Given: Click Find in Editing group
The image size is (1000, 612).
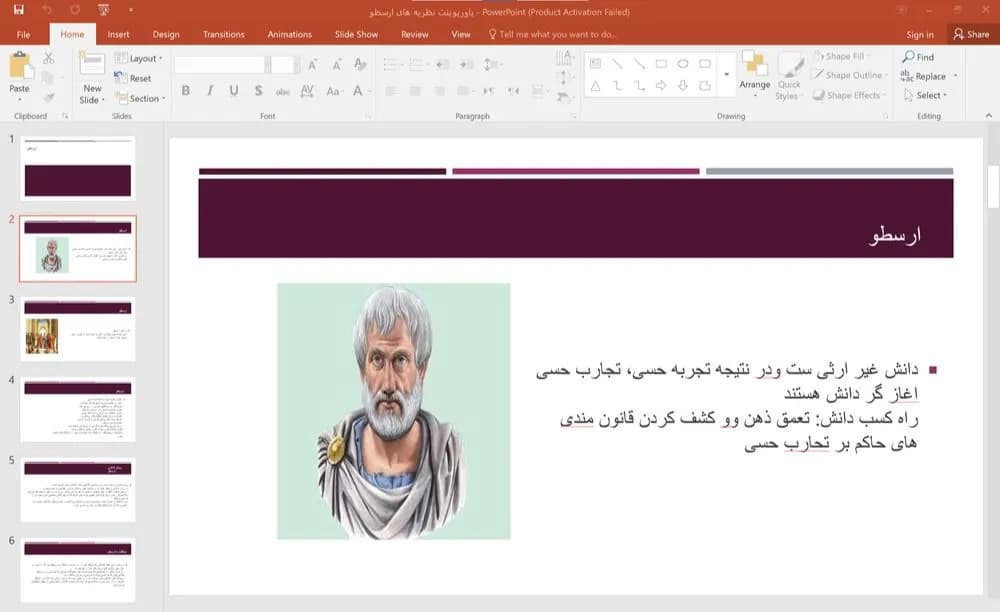Looking at the screenshot, I should (918, 57).
